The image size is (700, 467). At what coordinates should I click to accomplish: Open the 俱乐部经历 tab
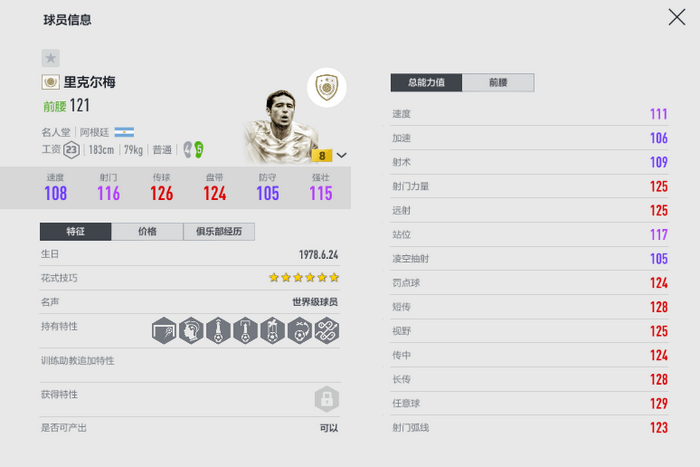point(219,231)
